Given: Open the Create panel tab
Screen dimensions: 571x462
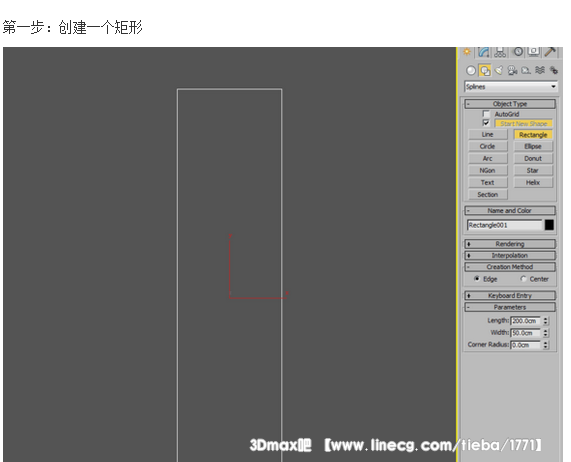Looking at the screenshot, I should click(467, 52).
